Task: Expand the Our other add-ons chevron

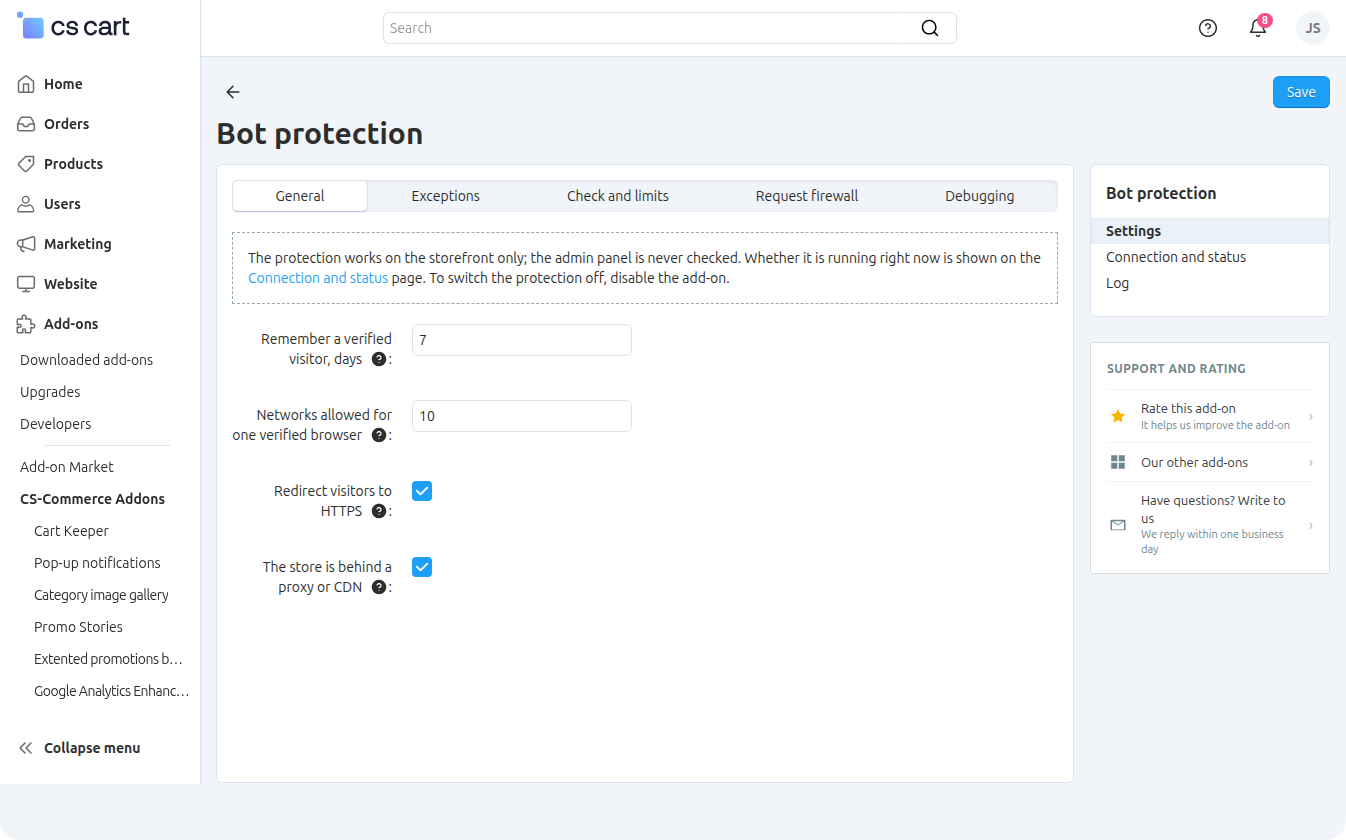Action: pyautogui.click(x=1311, y=462)
